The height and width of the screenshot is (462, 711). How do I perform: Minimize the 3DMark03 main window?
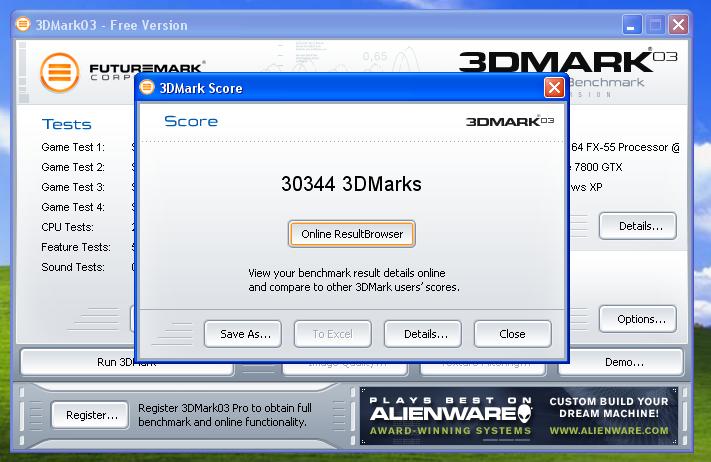pyautogui.click(x=631, y=24)
